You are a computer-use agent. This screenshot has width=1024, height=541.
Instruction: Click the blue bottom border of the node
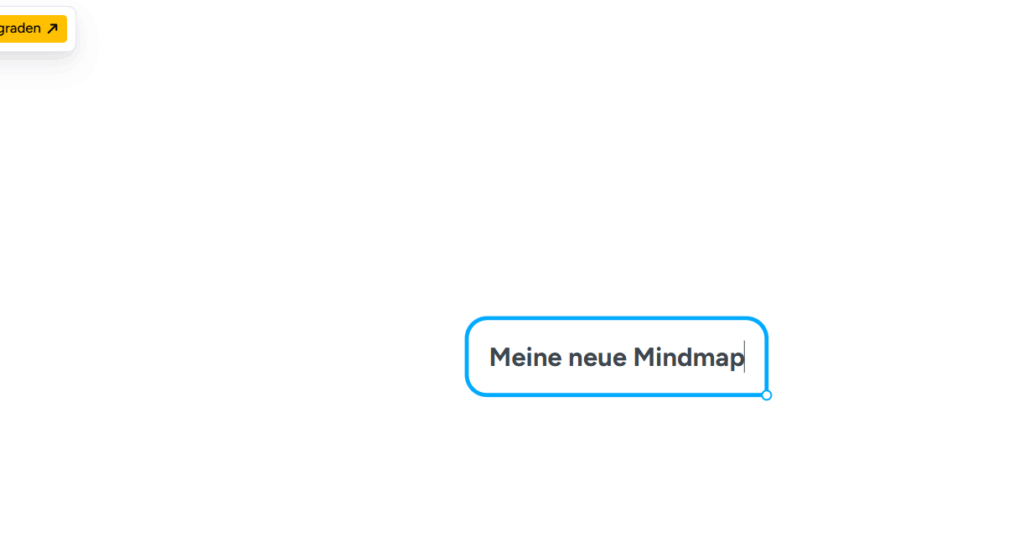click(x=616, y=395)
